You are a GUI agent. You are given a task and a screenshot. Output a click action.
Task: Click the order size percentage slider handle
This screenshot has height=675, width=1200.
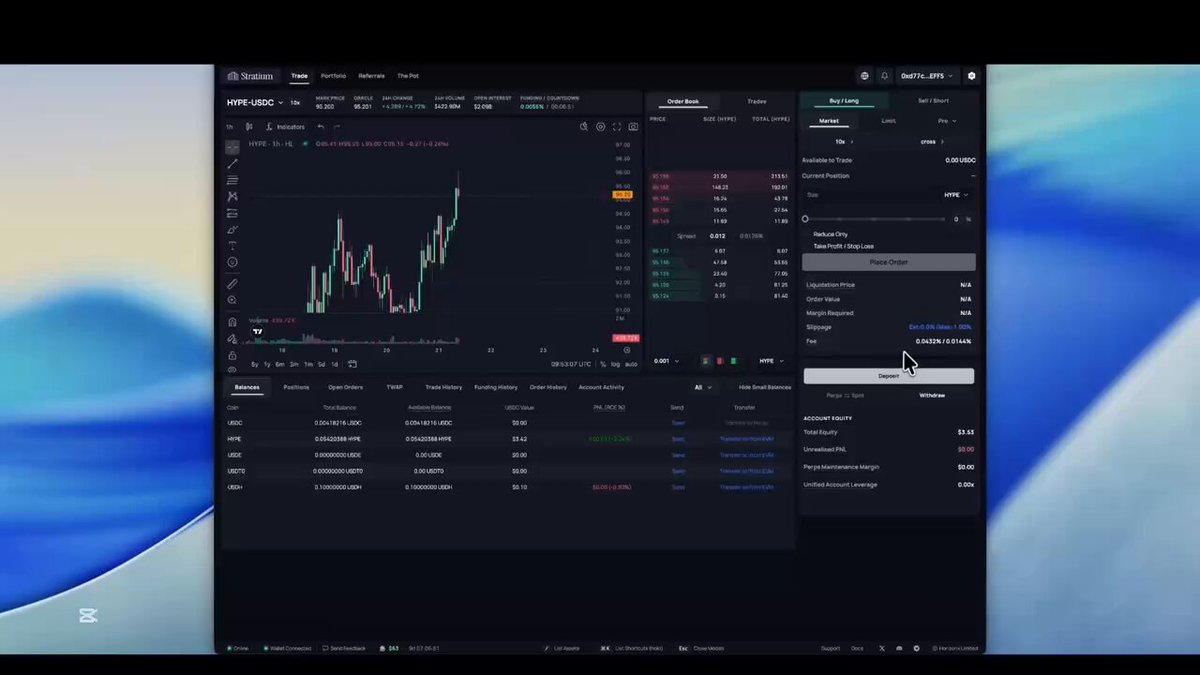(806, 219)
